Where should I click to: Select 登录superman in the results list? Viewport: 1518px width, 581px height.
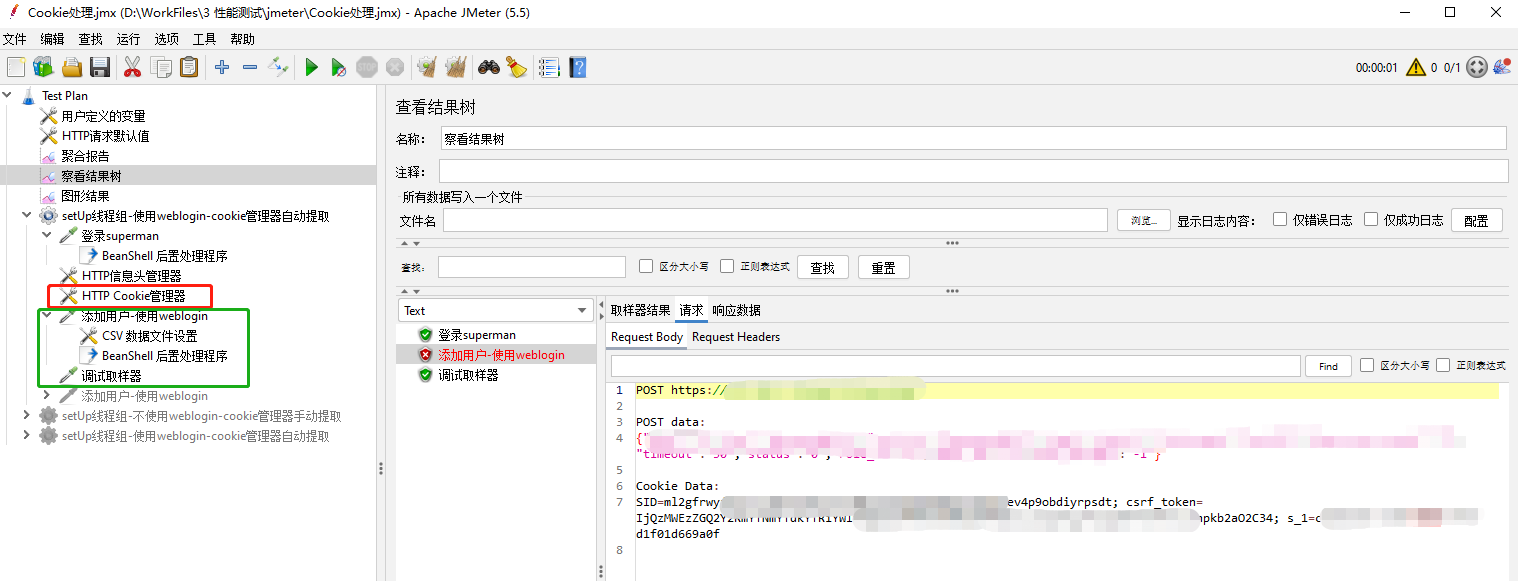click(x=476, y=335)
